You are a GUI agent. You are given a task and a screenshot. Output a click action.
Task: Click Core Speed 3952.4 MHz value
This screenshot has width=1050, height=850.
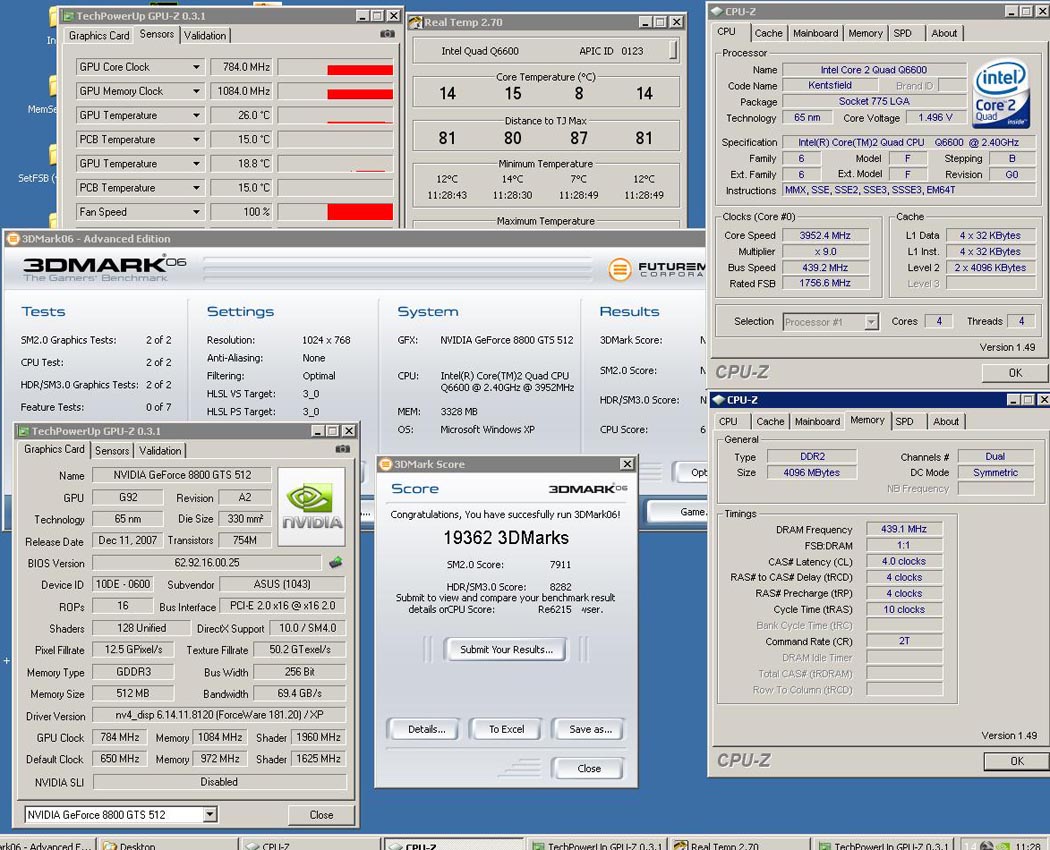[825, 235]
